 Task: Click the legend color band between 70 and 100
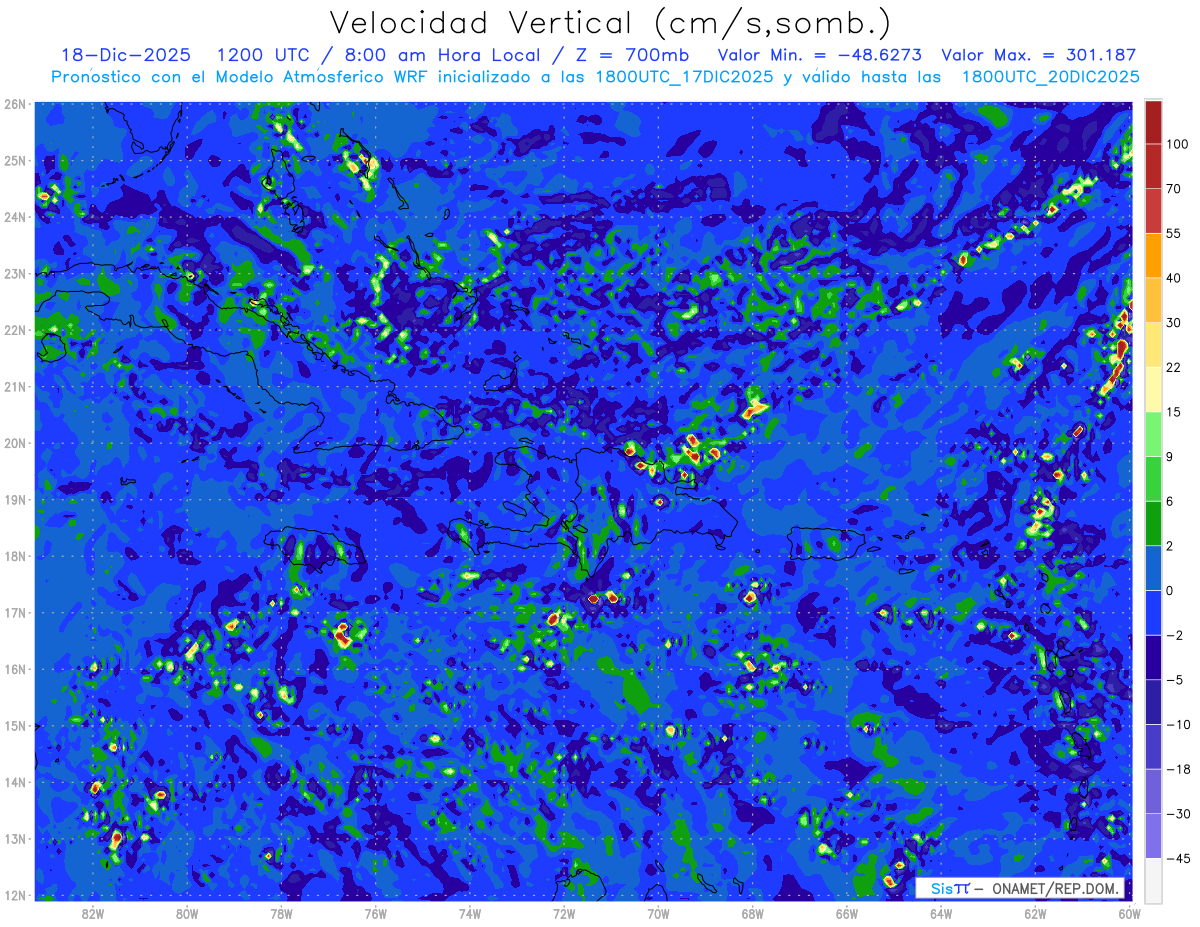(1153, 166)
